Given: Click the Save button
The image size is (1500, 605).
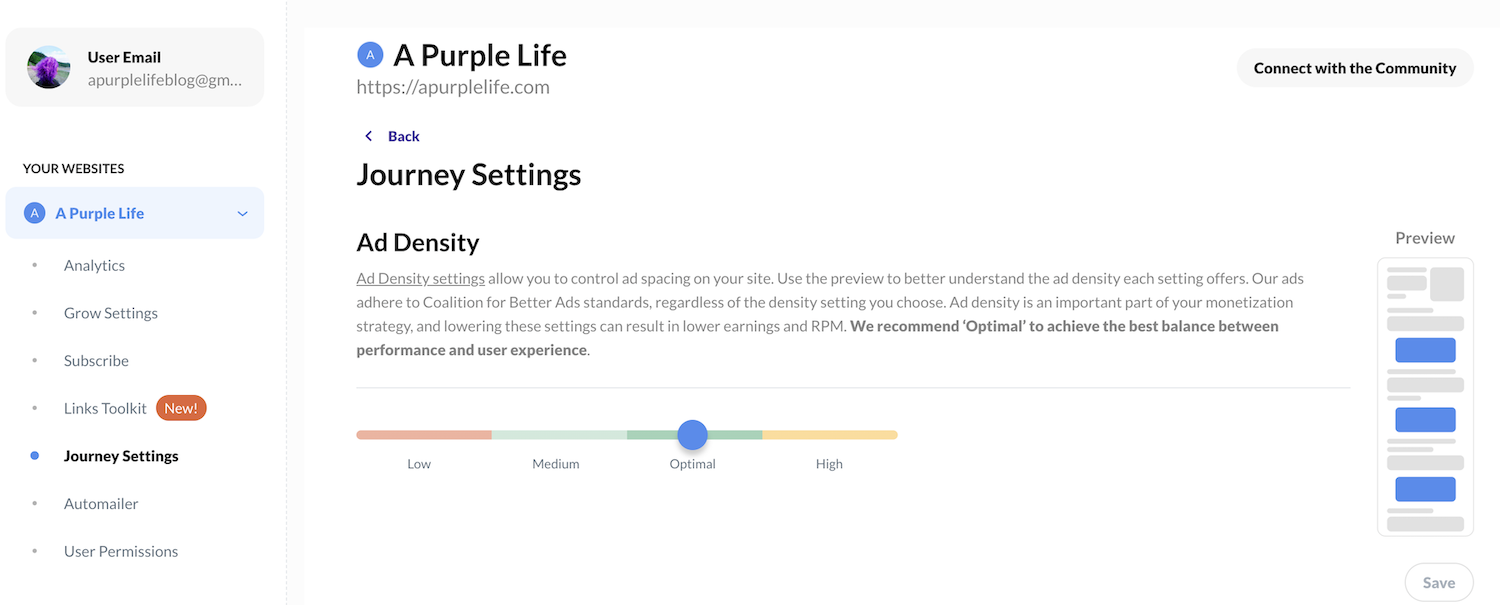Looking at the screenshot, I should point(1439,582).
